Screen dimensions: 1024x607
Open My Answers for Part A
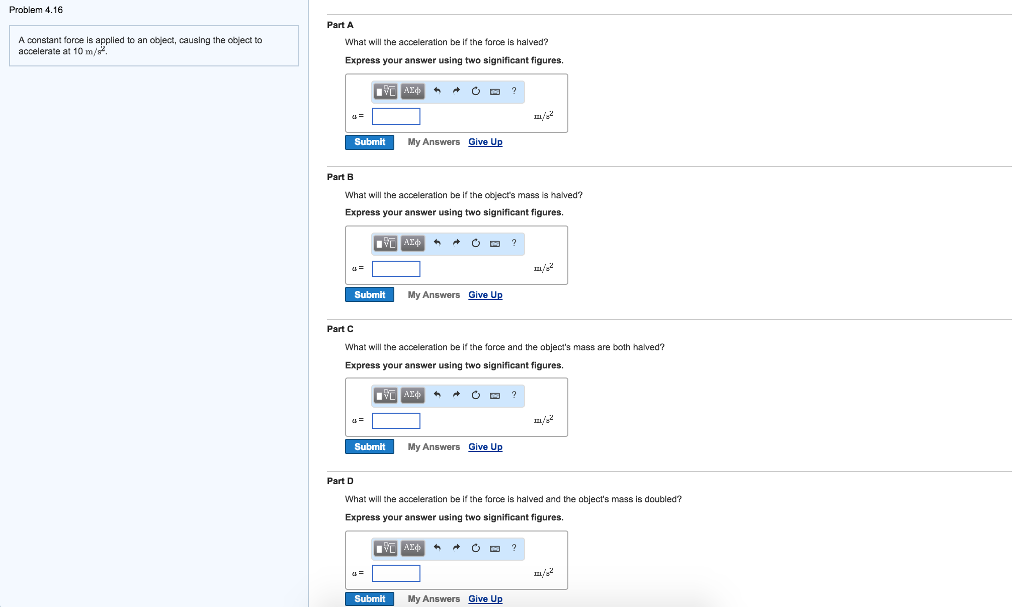tap(434, 142)
